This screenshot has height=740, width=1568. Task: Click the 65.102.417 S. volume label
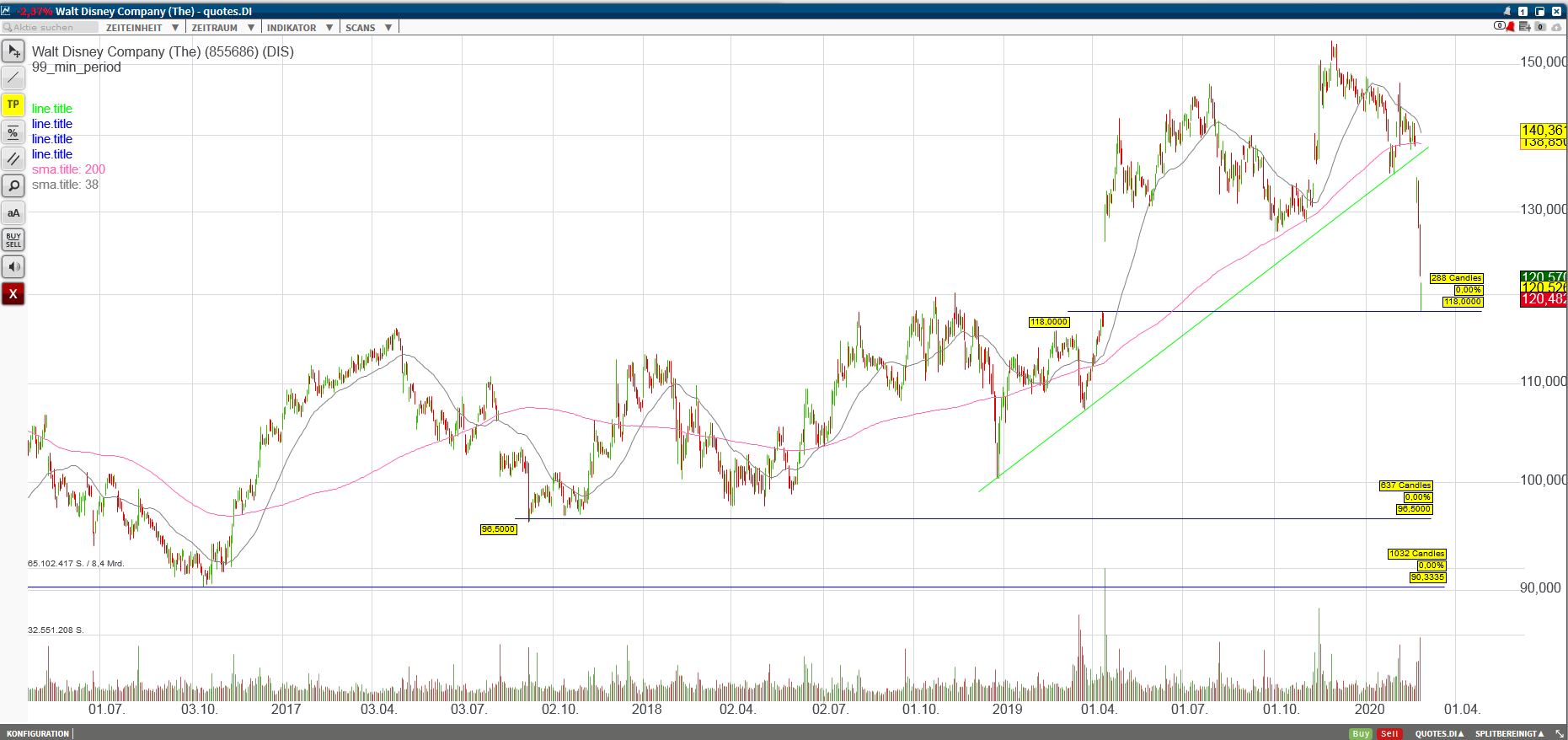(76, 563)
